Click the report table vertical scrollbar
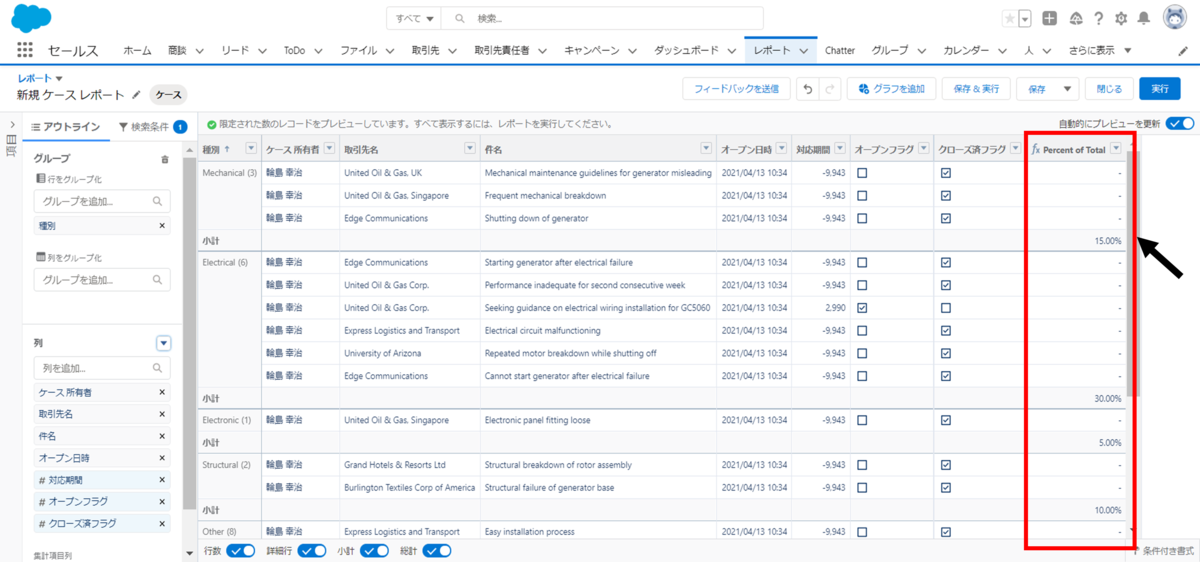The height and width of the screenshot is (562, 1200). tap(1132, 272)
